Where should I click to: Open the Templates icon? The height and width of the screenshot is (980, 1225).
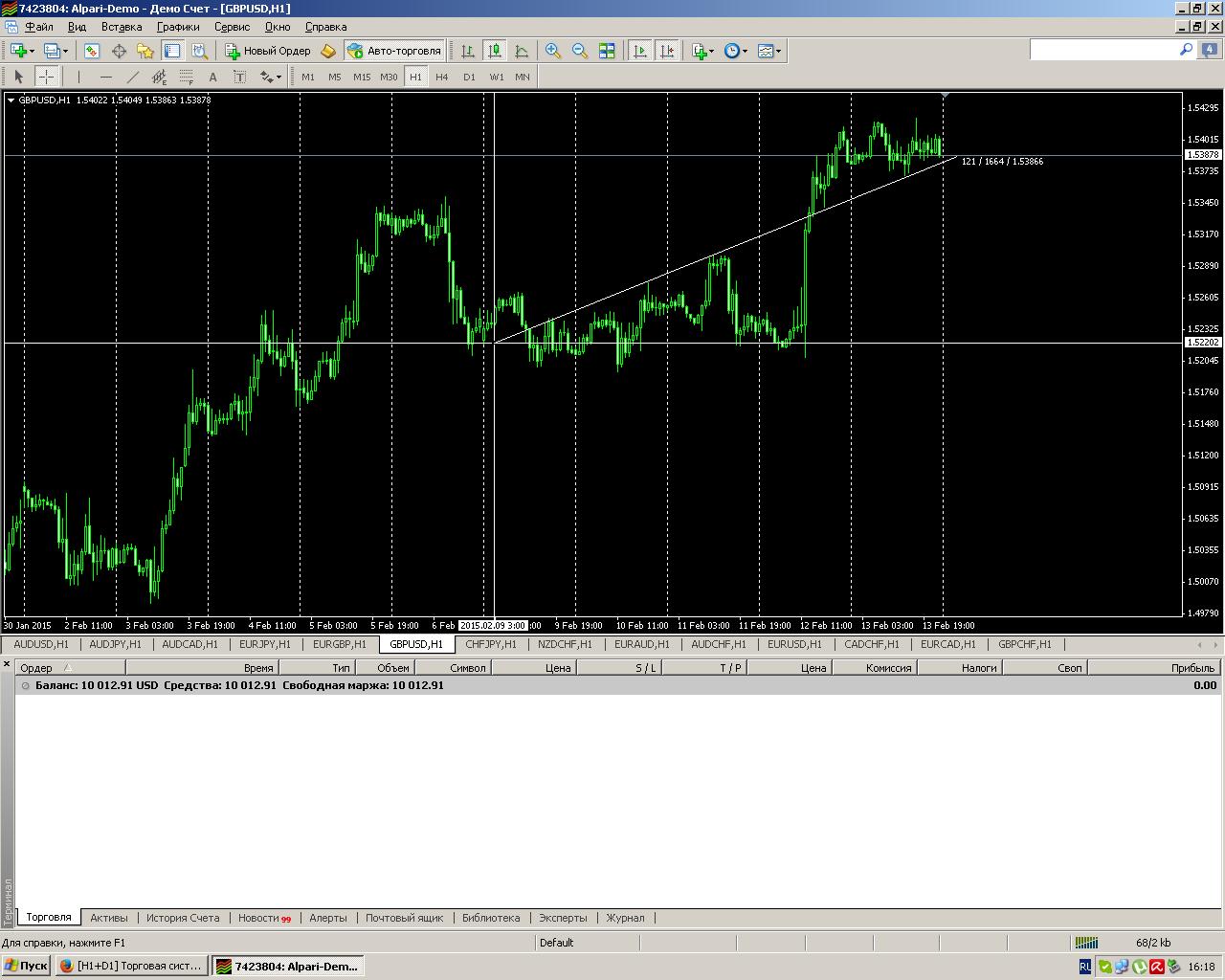click(766, 51)
